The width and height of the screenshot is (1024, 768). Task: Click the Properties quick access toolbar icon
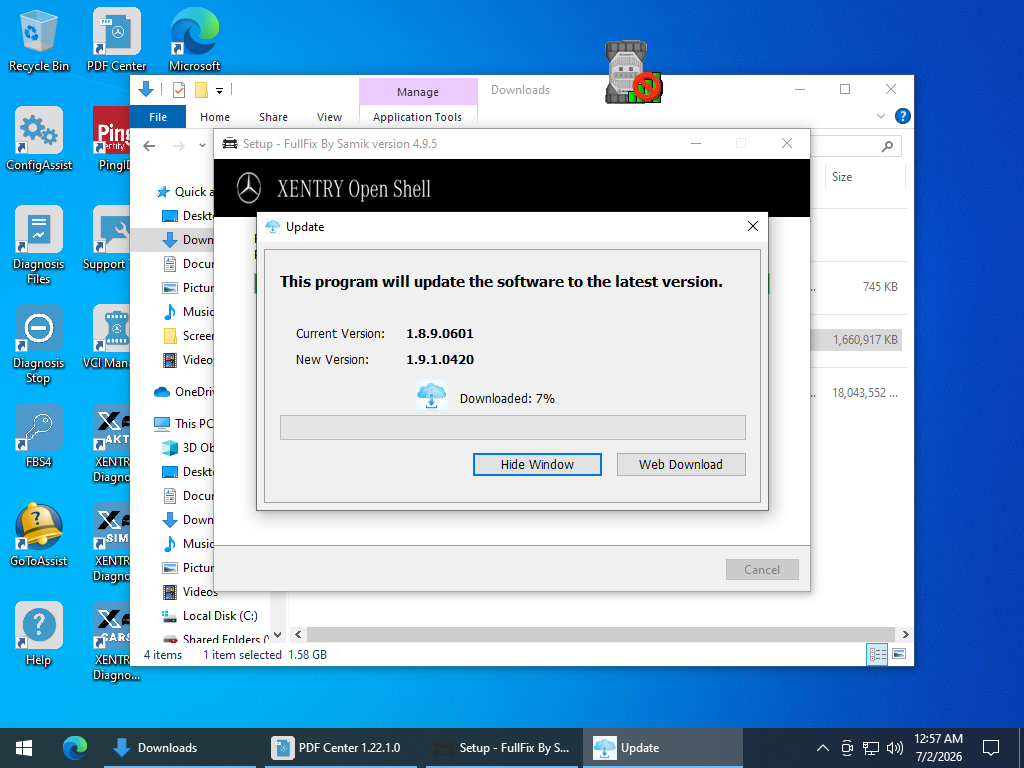[x=179, y=90]
